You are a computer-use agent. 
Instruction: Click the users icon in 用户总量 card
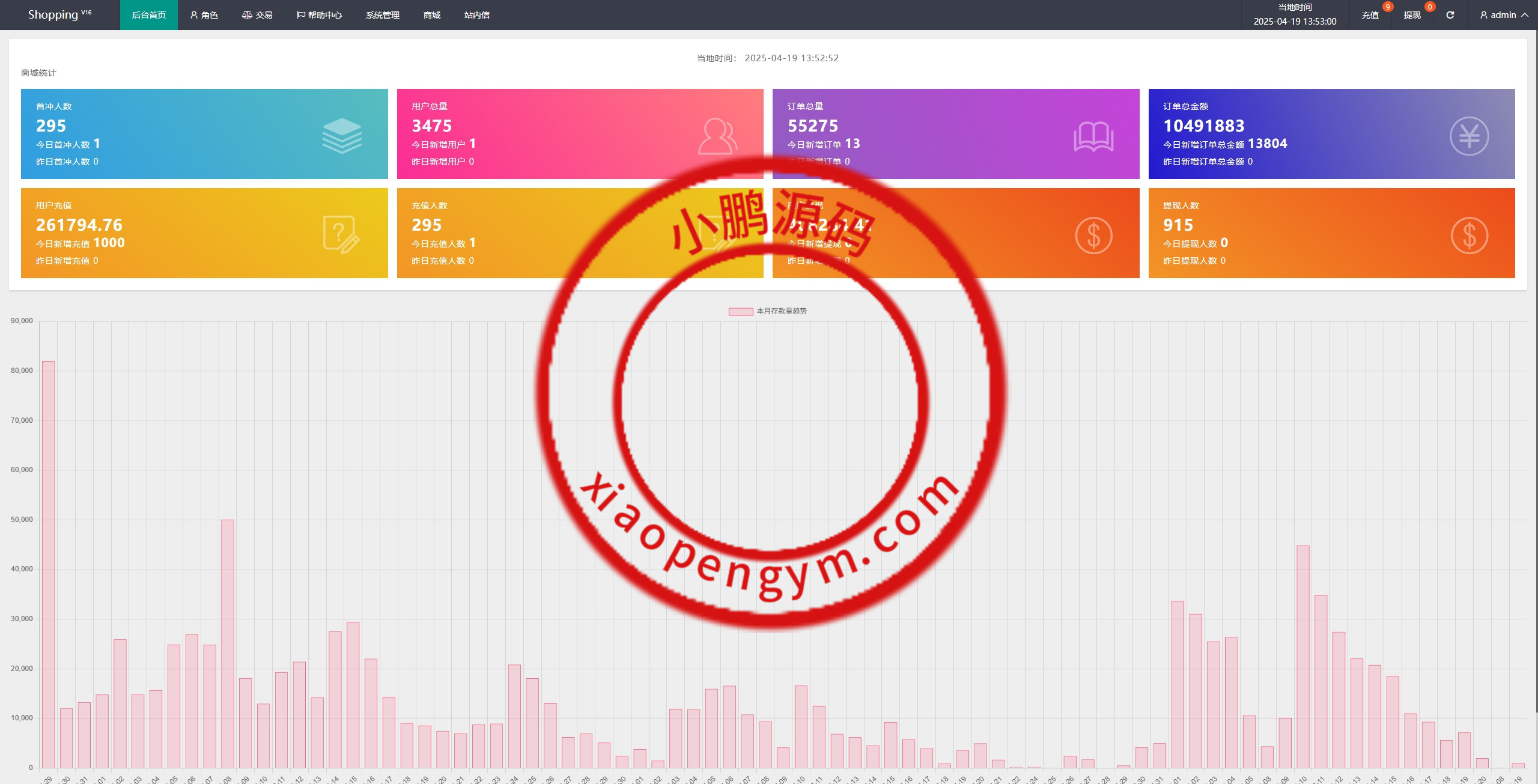click(717, 136)
